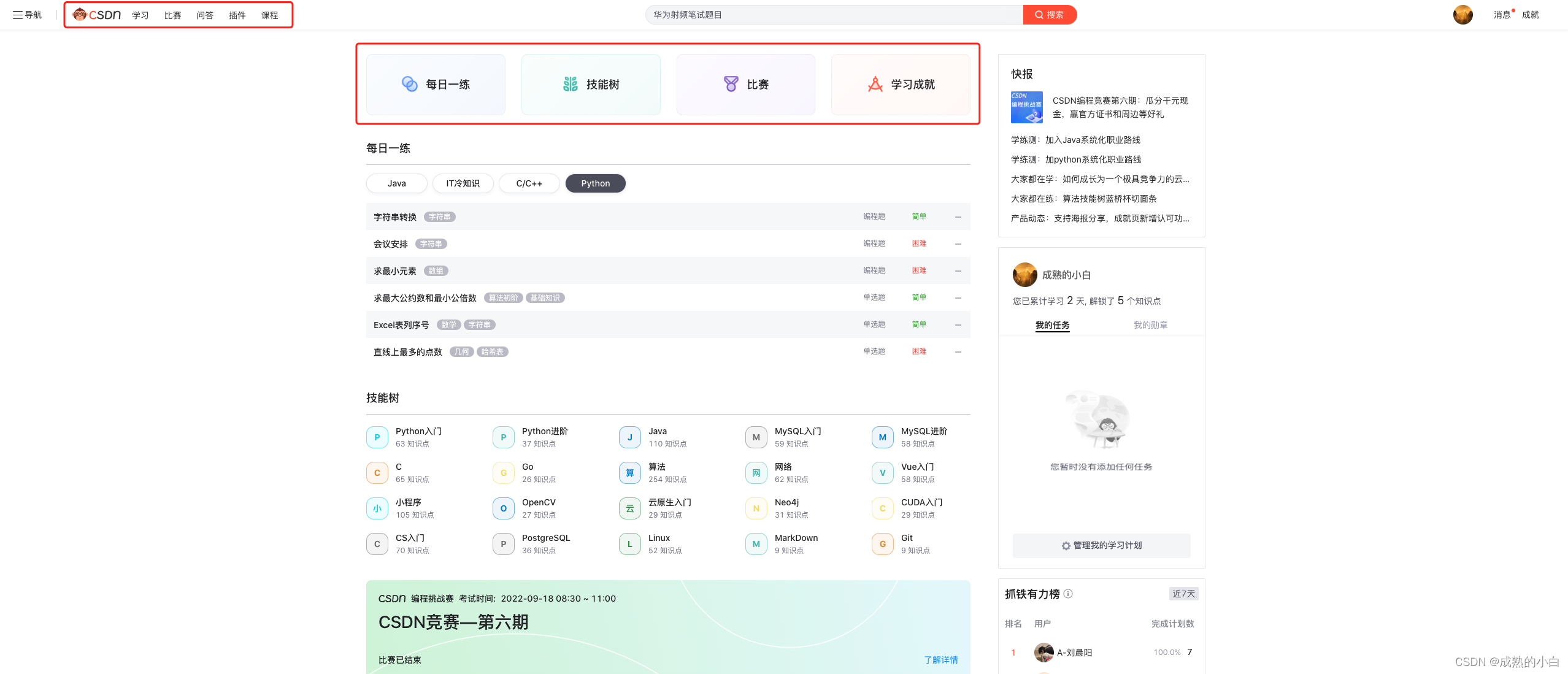Open the 近7天 time range selector
1568x674 pixels.
pyautogui.click(x=1183, y=594)
